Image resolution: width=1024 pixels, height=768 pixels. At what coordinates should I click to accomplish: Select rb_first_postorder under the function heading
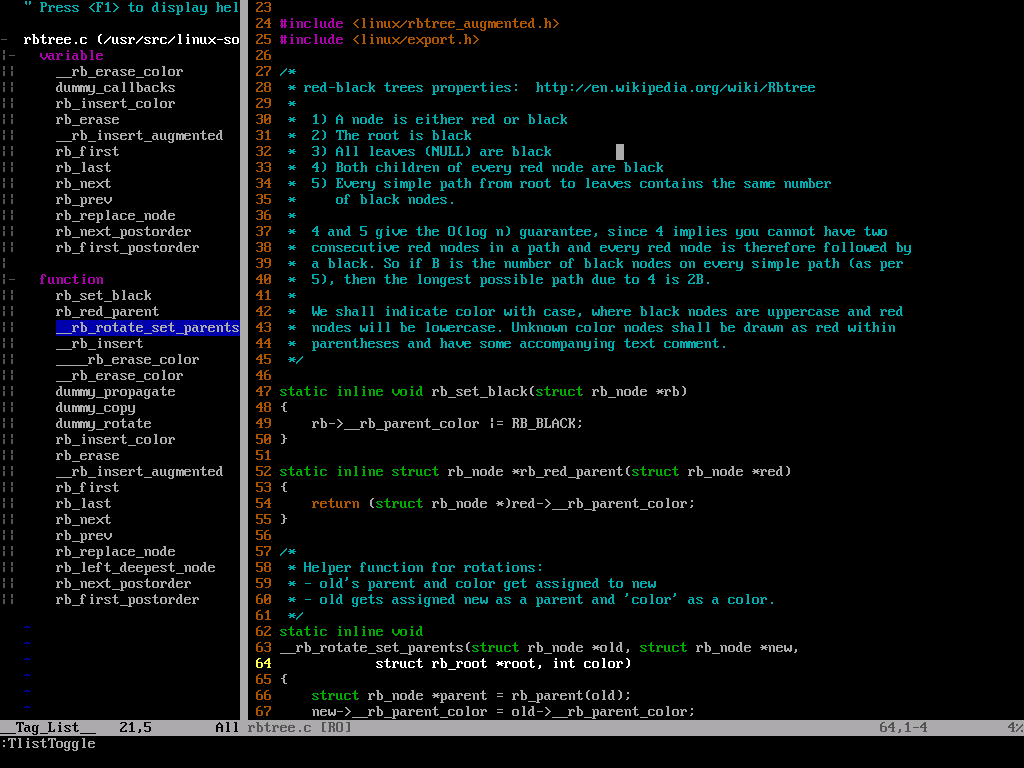[127, 600]
